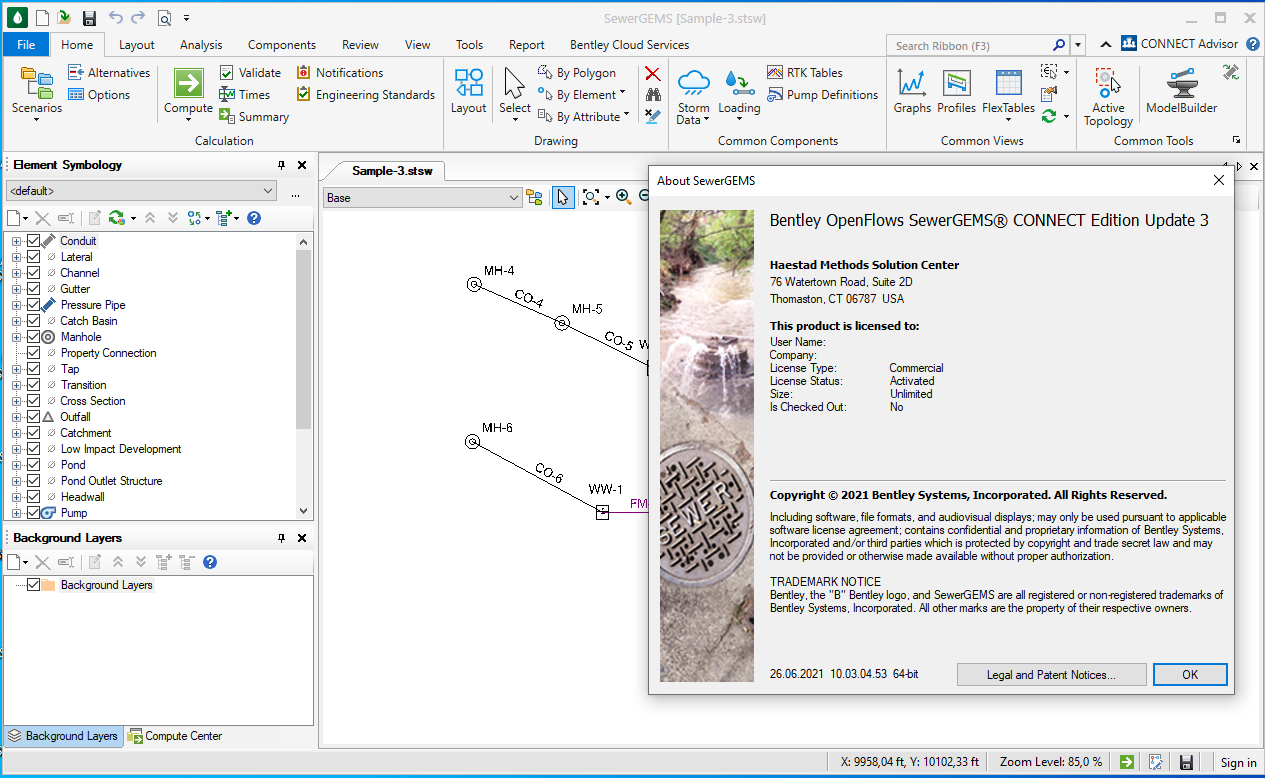Open the Notifications window
Screen dimensions: 1265x778
340,73
